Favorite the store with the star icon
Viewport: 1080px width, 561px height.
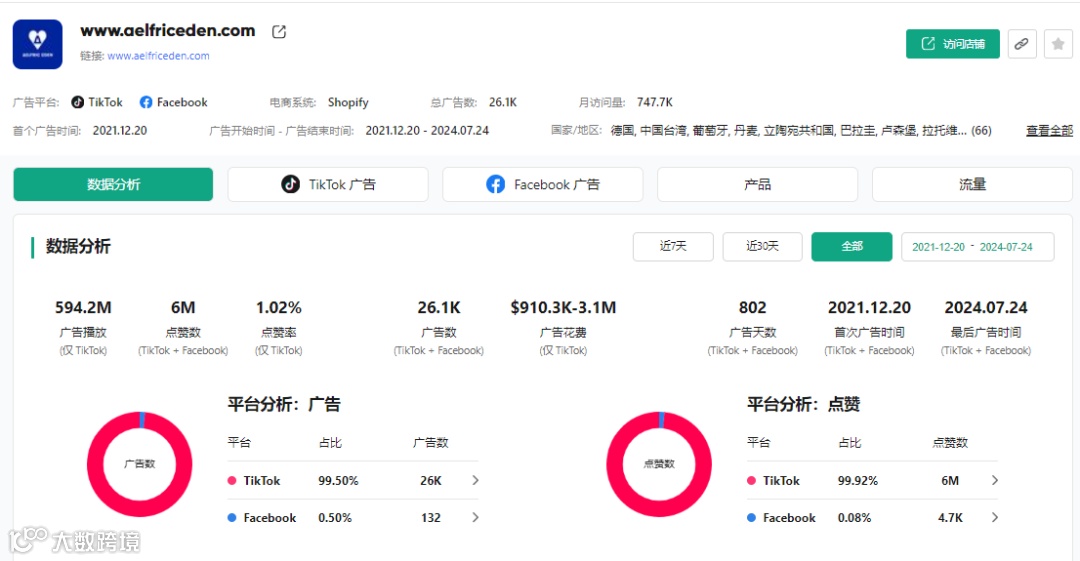coord(1058,44)
